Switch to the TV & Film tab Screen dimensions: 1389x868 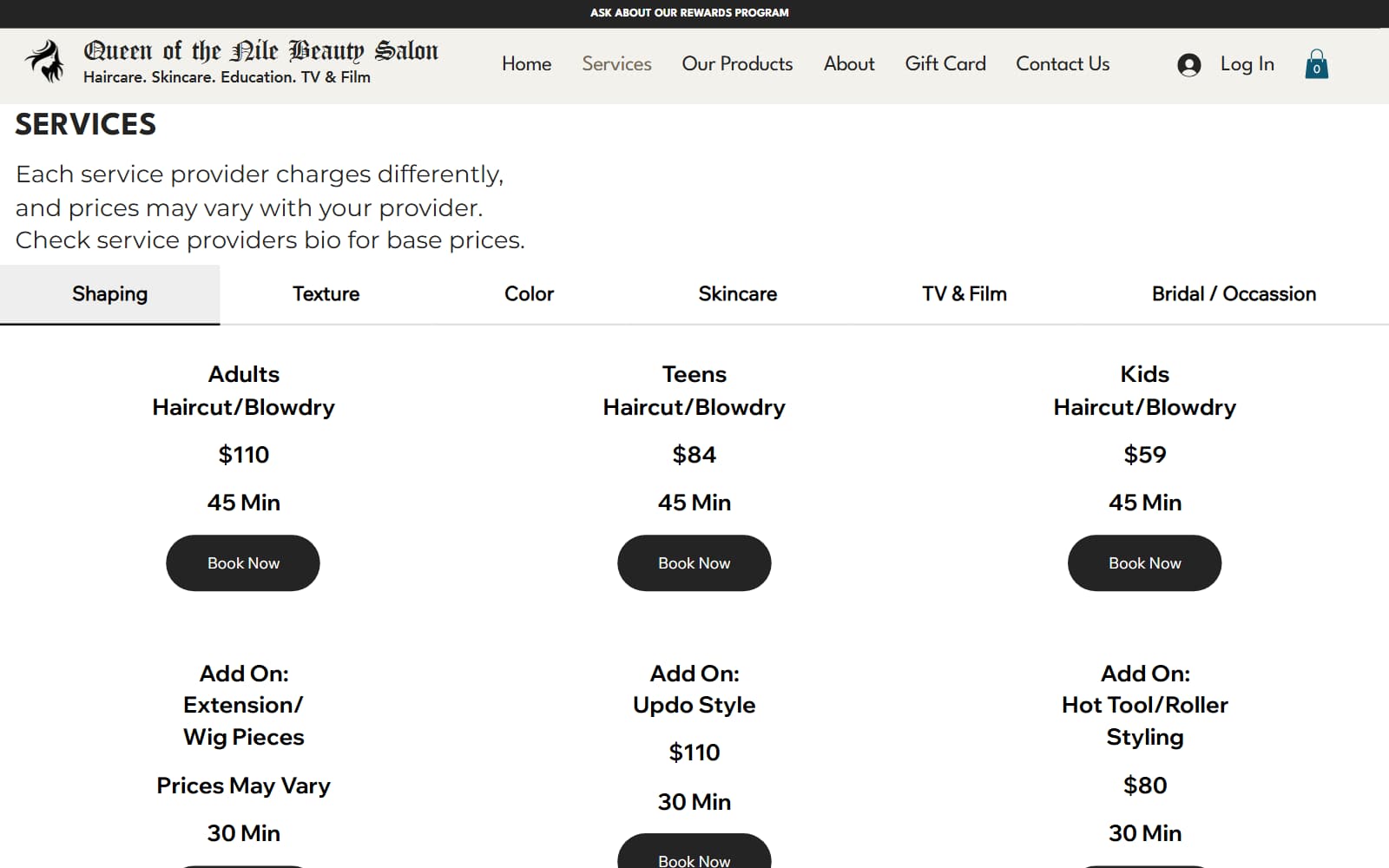pos(964,294)
